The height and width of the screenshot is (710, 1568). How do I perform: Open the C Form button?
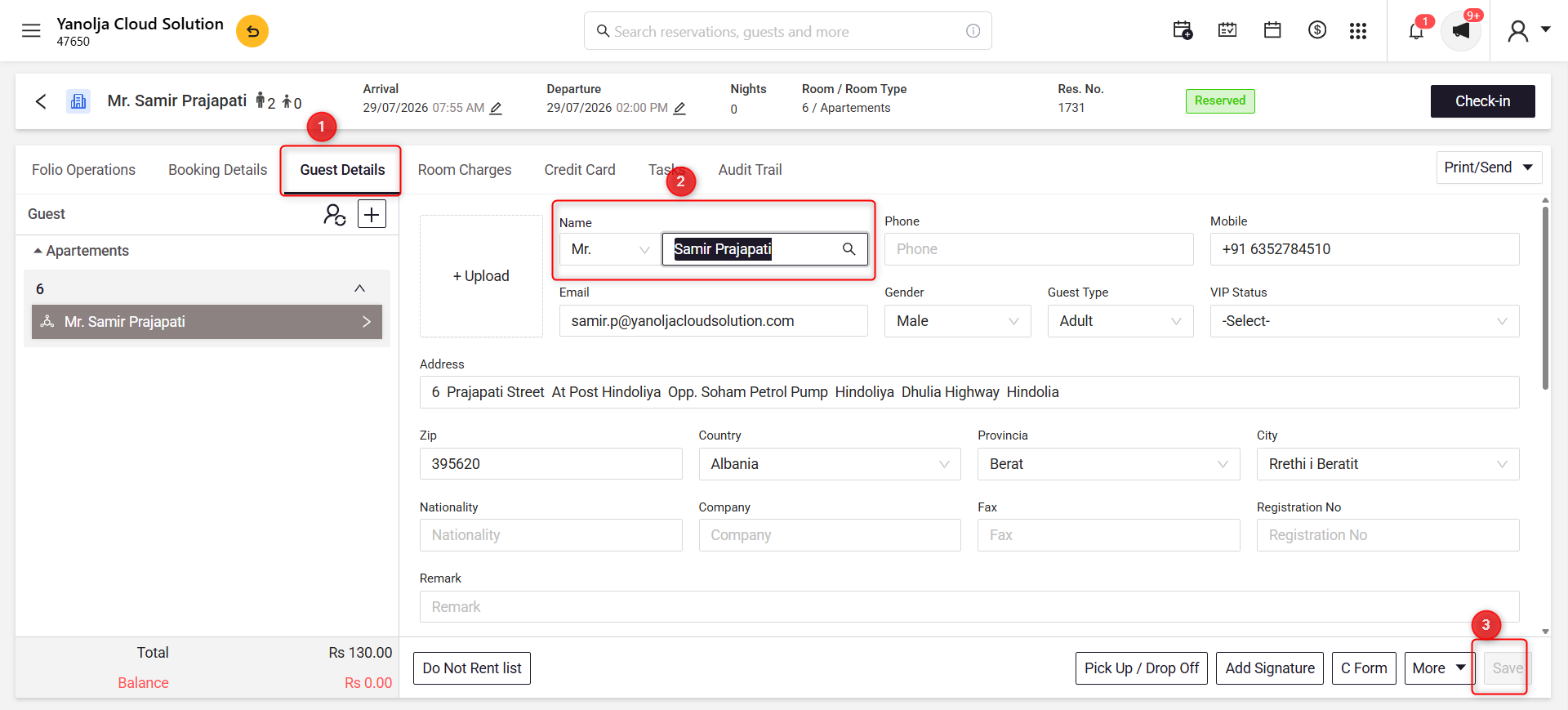1364,668
